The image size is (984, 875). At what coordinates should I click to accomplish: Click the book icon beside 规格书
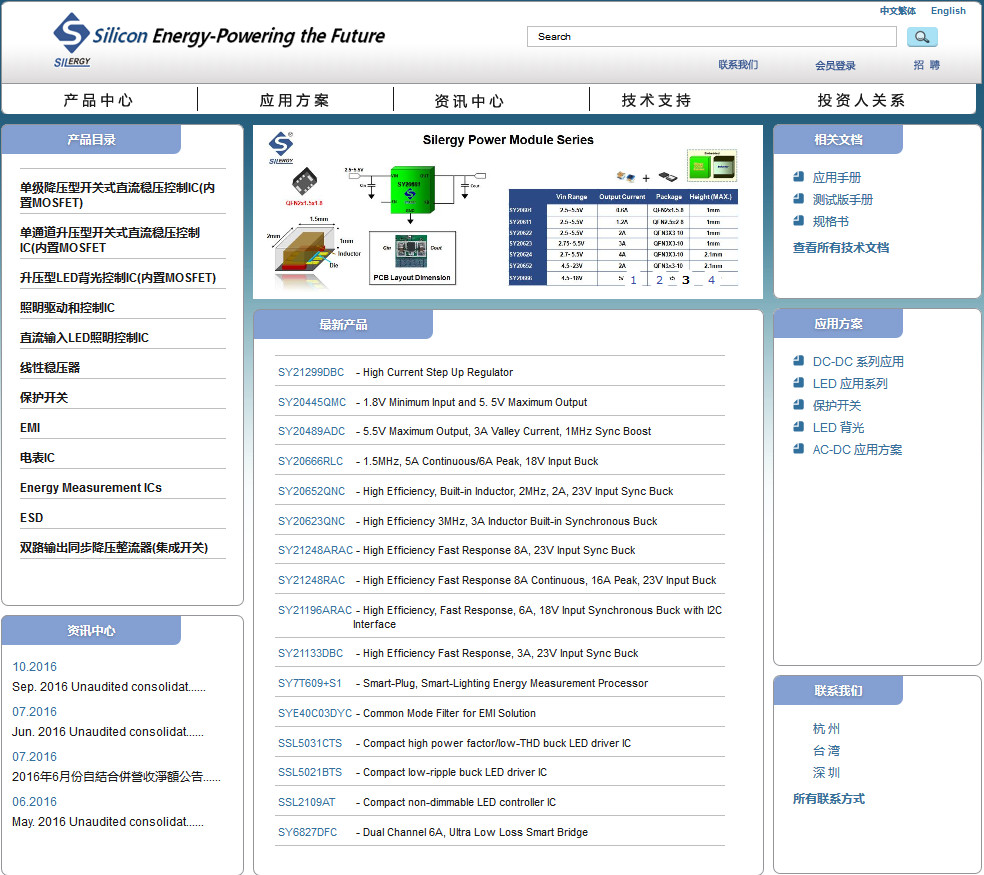pyautogui.click(x=798, y=221)
